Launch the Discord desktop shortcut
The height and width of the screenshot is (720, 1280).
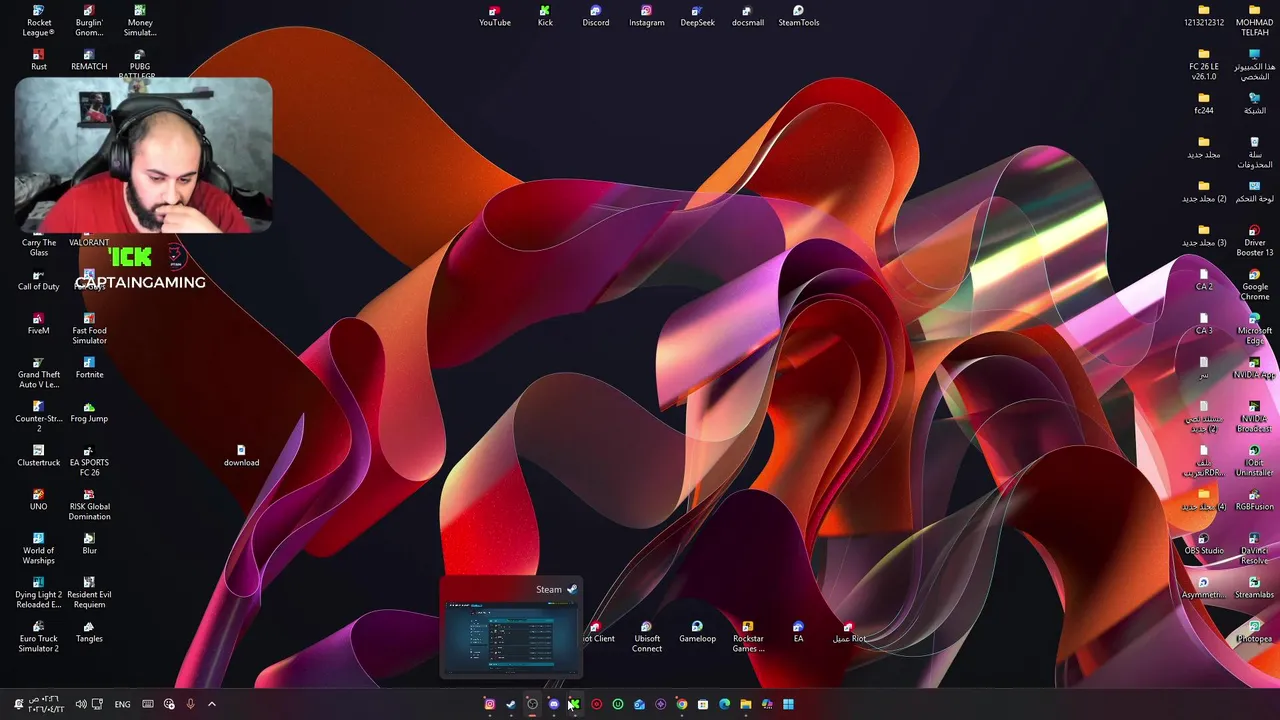pyautogui.click(x=596, y=15)
